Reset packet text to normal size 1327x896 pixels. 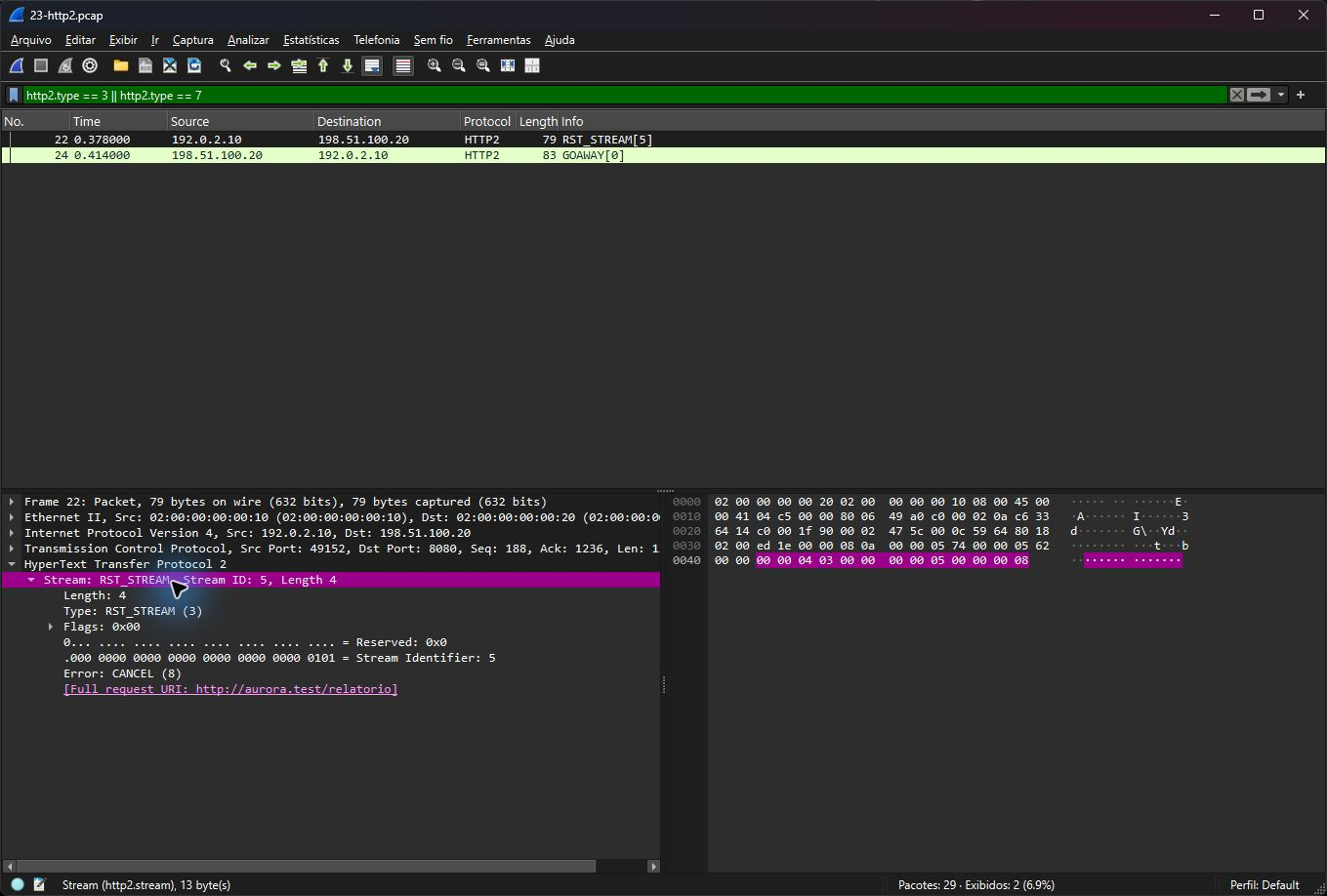pos(483,65)
